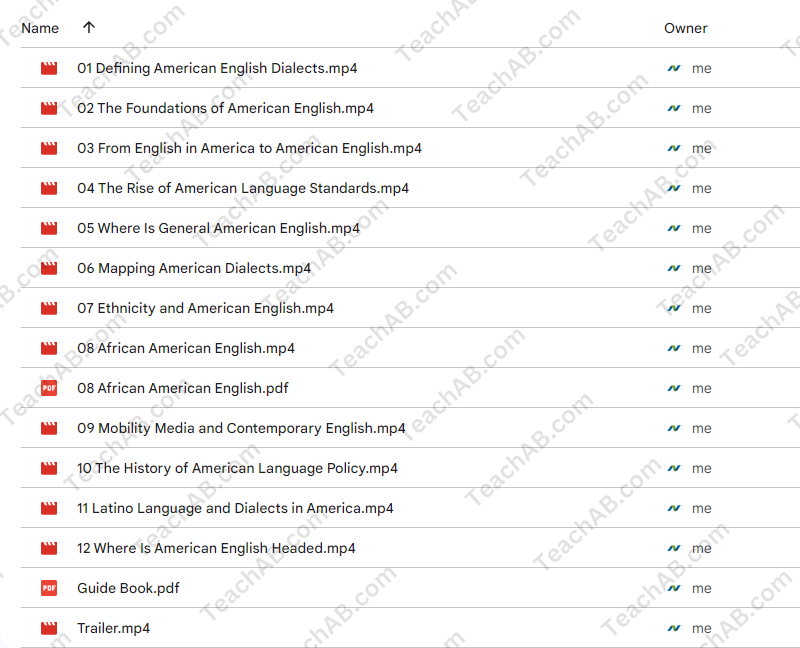Select 08 African American English.pdf file name

point(183,388)
